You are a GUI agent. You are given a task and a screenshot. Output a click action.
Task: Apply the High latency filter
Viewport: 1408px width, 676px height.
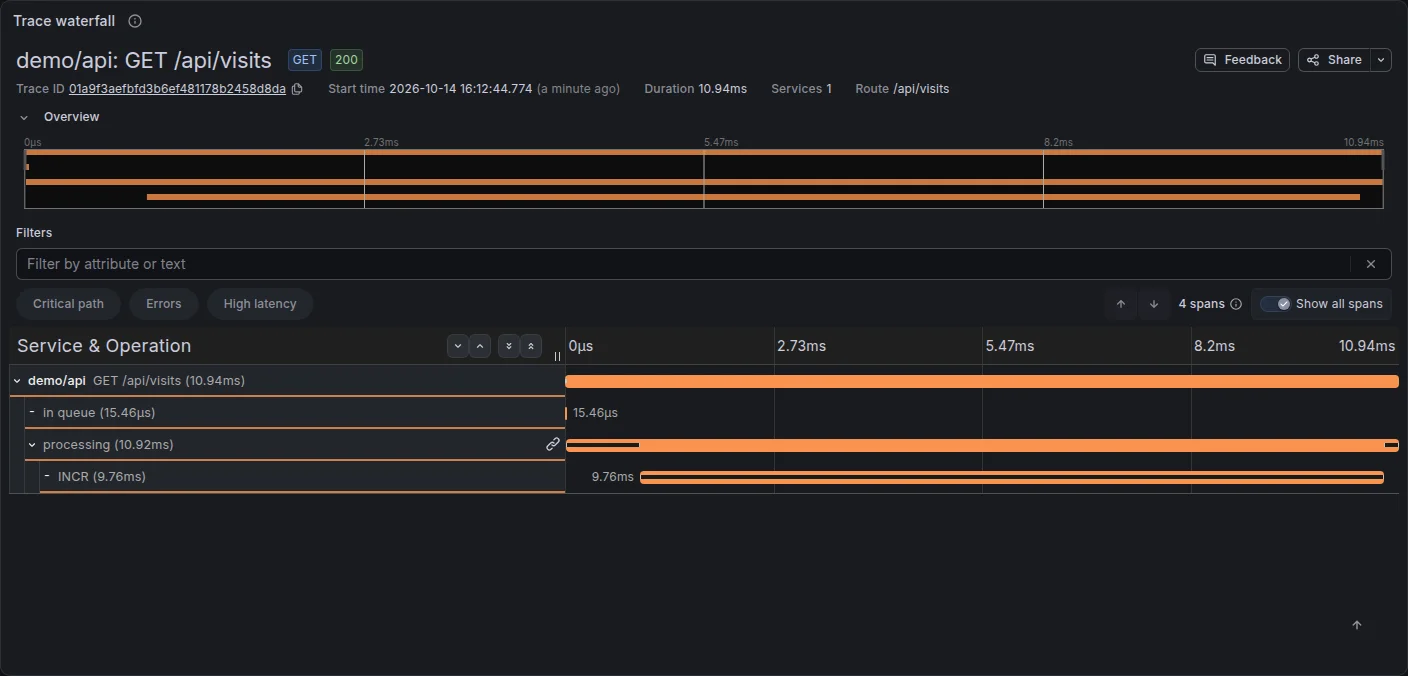[260, 304]
